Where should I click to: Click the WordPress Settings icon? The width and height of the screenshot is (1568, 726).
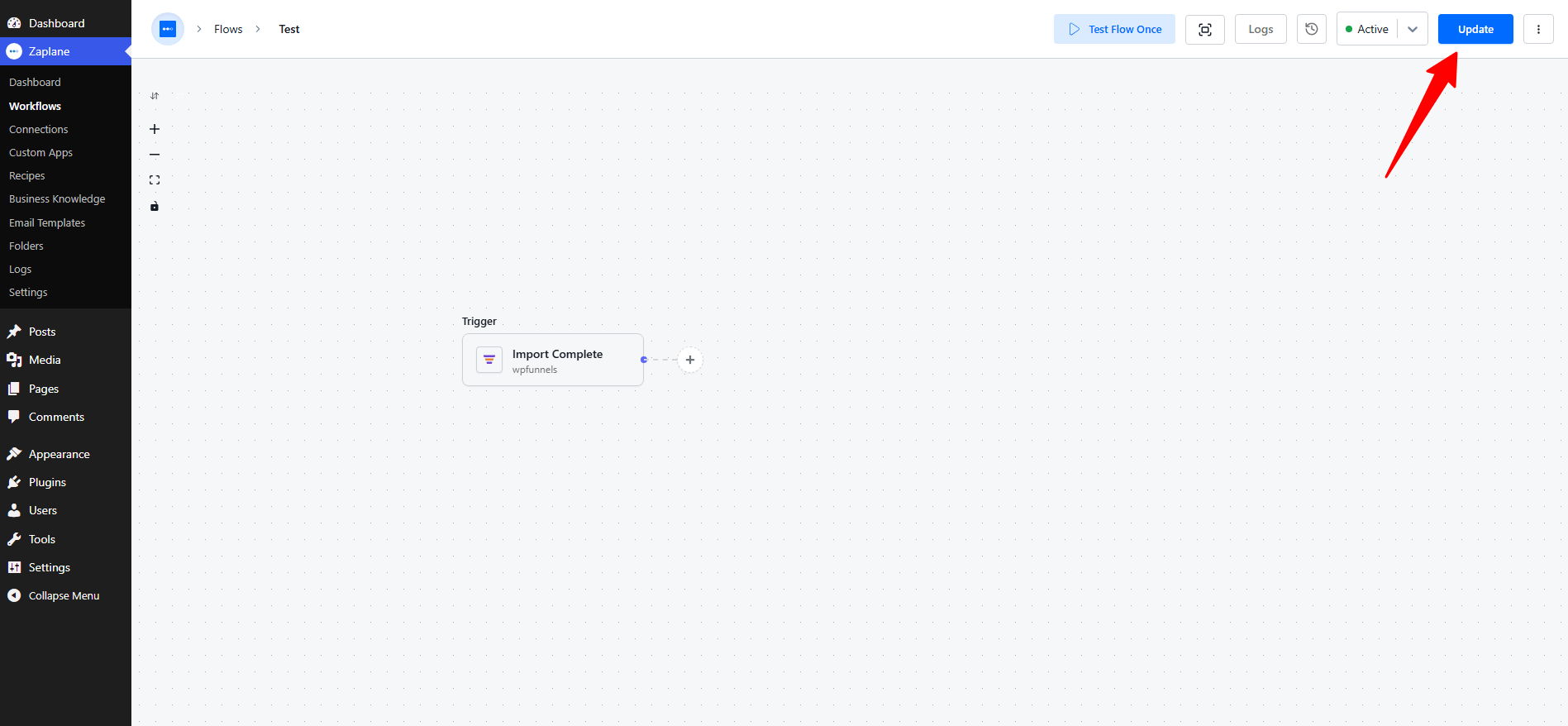pos(14,567)
